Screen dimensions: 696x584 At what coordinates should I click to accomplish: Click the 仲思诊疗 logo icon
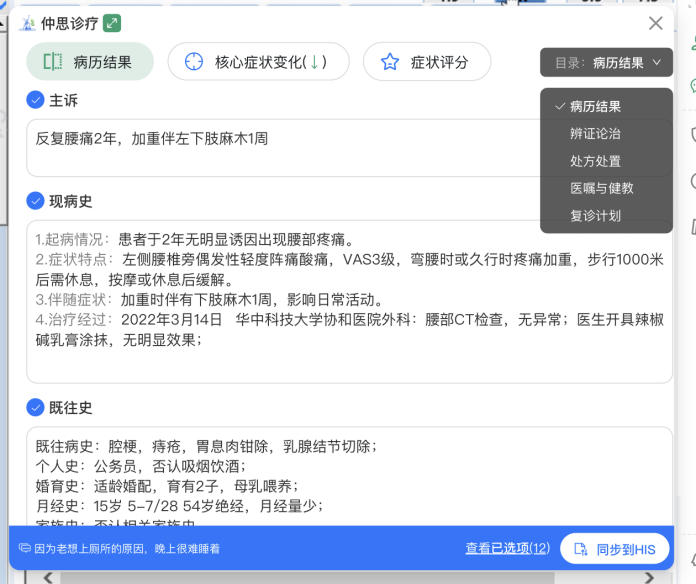pyautogui.click(x=27, y=22)
